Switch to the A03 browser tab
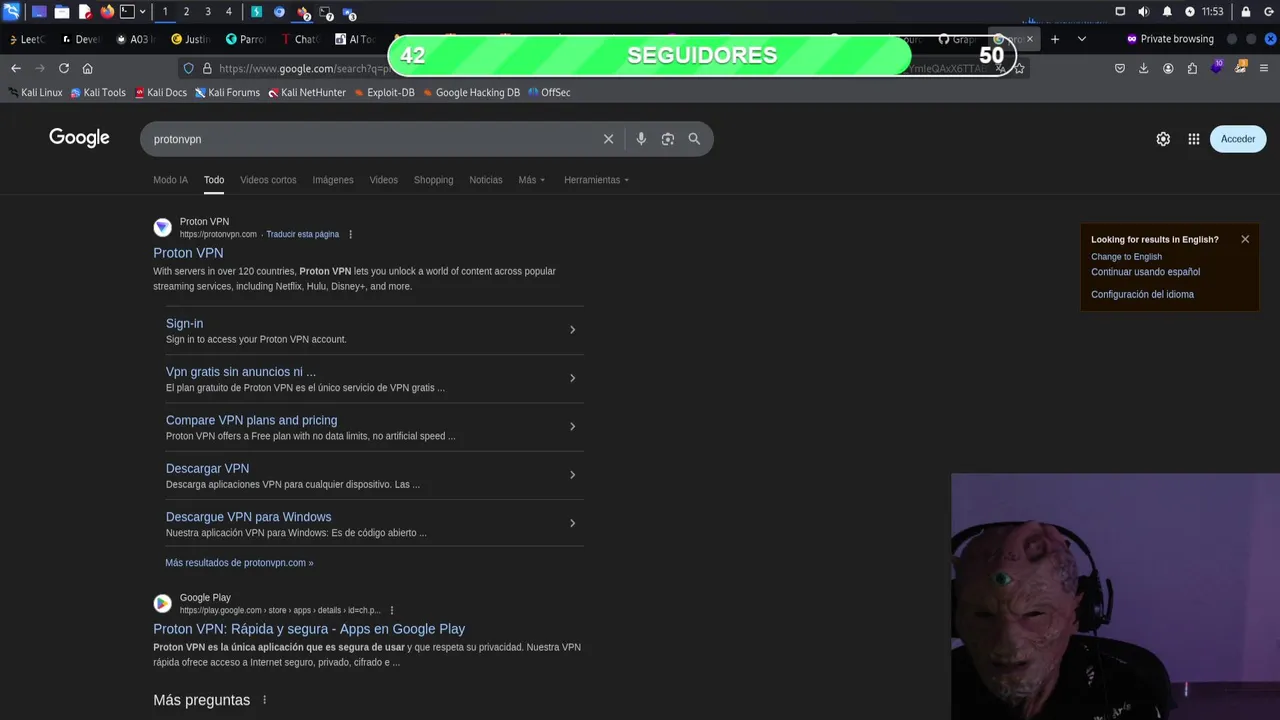This screenshot has height=720, width=1280. [135, 39]
